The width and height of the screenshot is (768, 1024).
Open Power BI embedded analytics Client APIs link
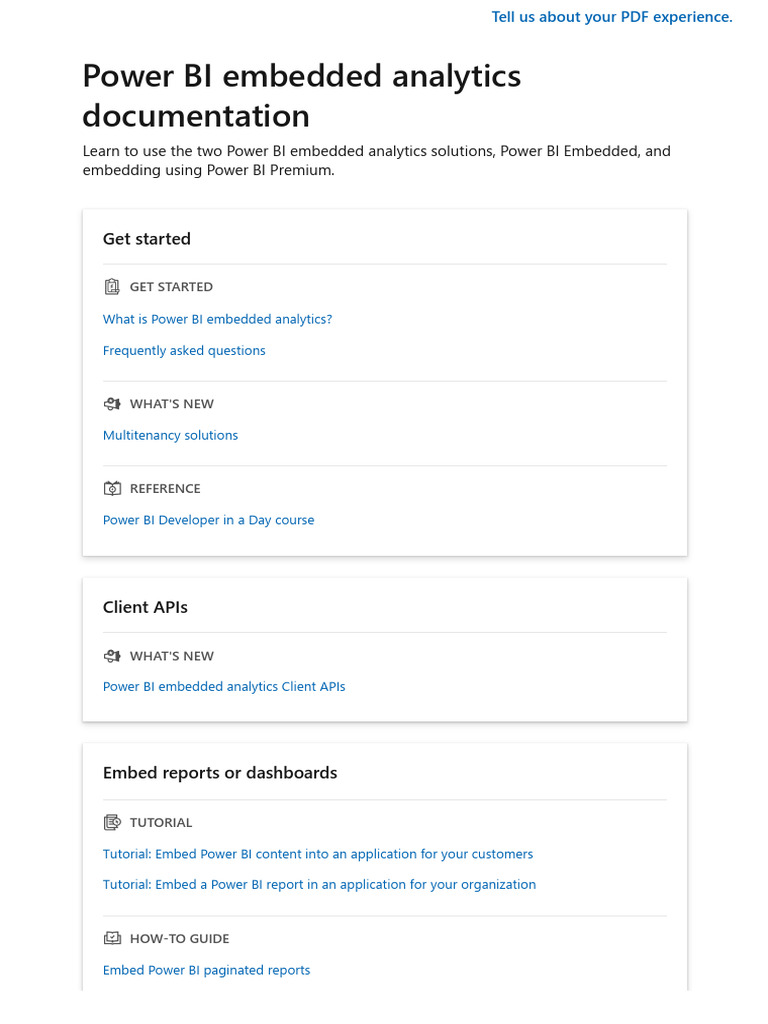click(x=224, y=687)
